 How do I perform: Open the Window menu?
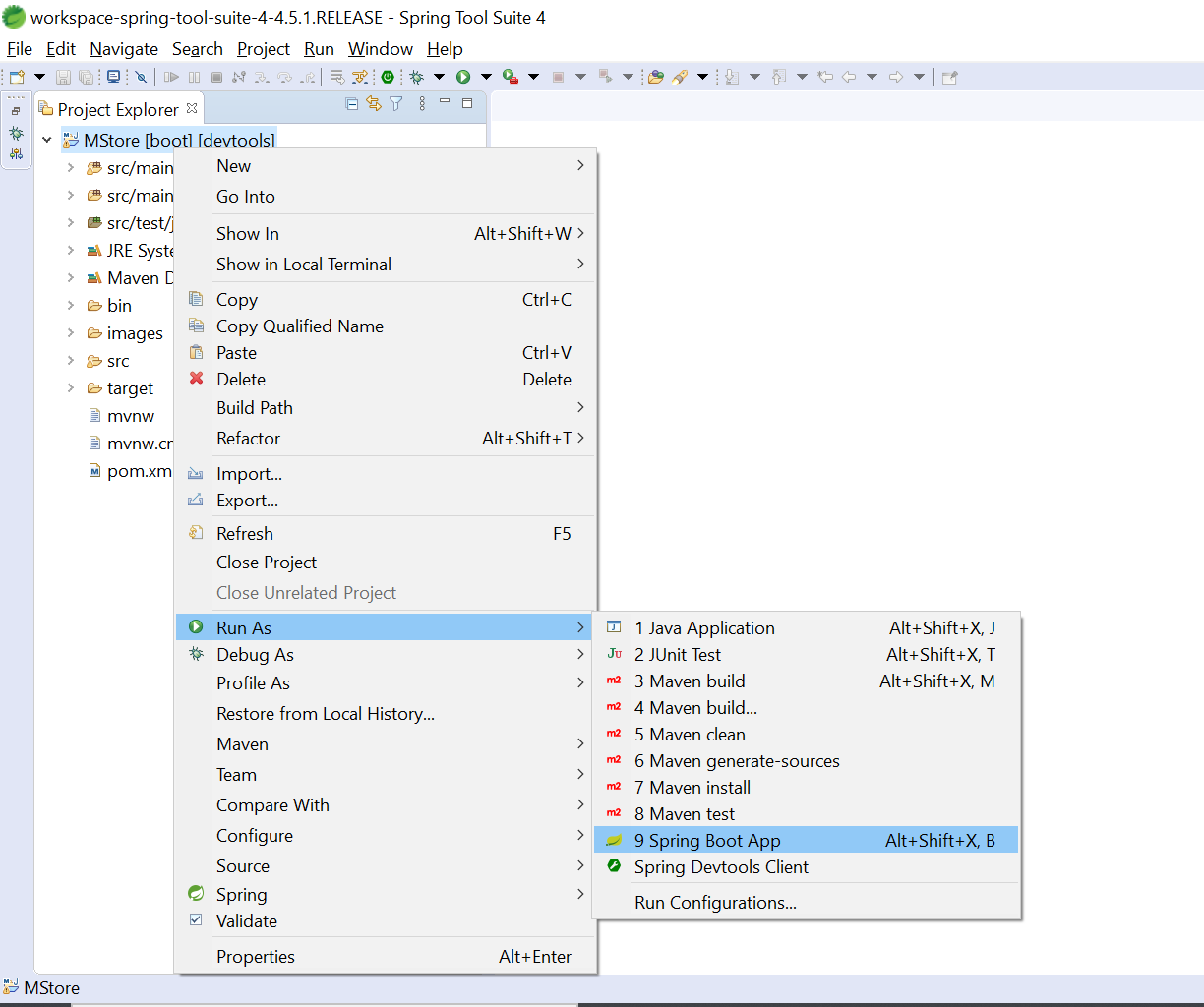(x=381, y=49)
